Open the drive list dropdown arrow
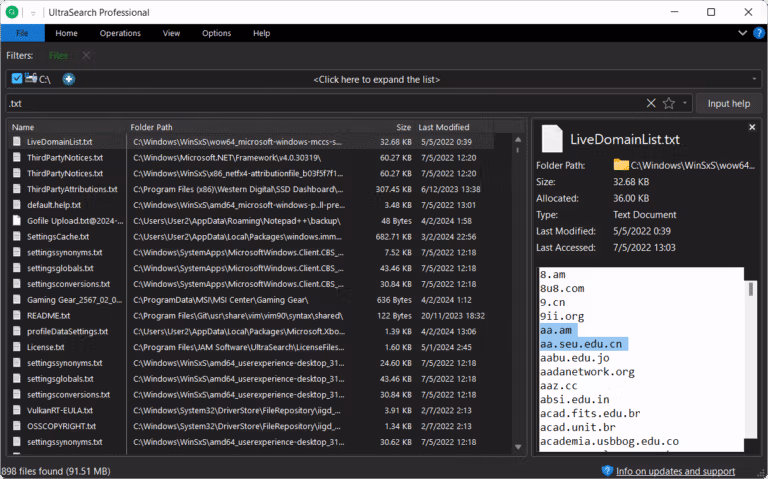768x479 pixels. tap(754, 79)
